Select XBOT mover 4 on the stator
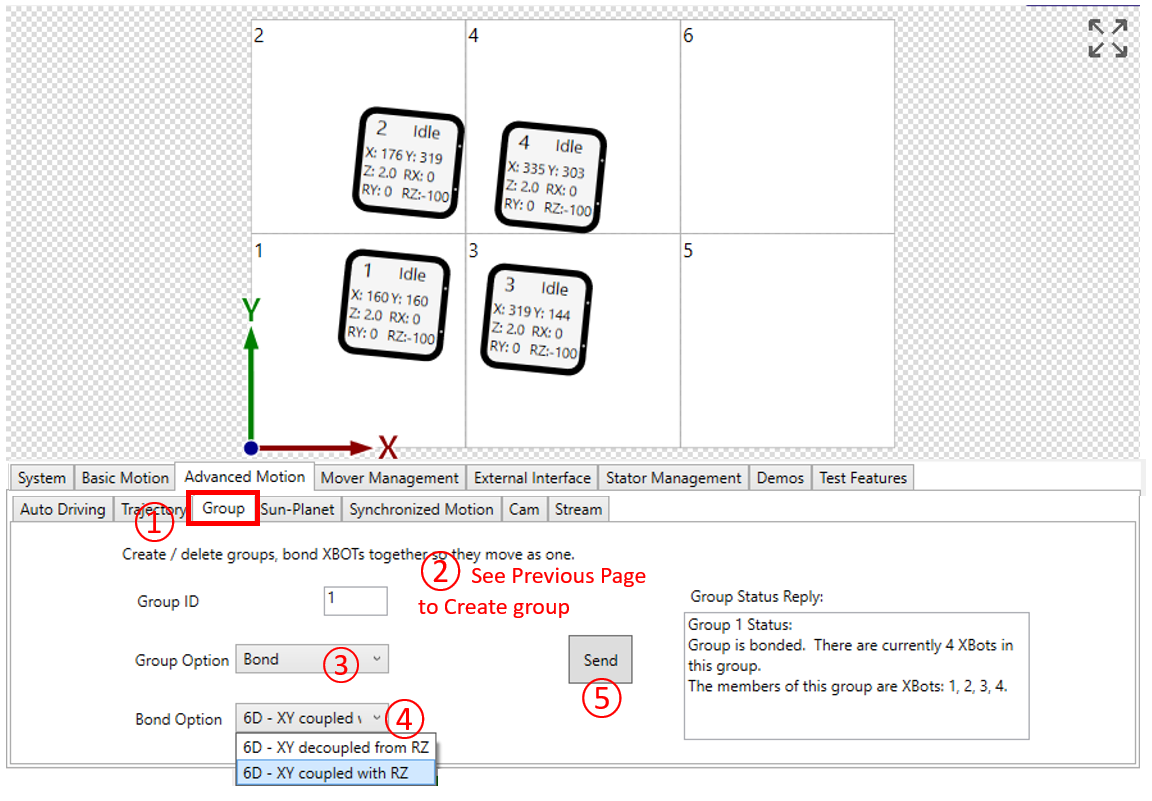Image resolution: width=1152 pixels, height=801 pixels. click(551, 177)
